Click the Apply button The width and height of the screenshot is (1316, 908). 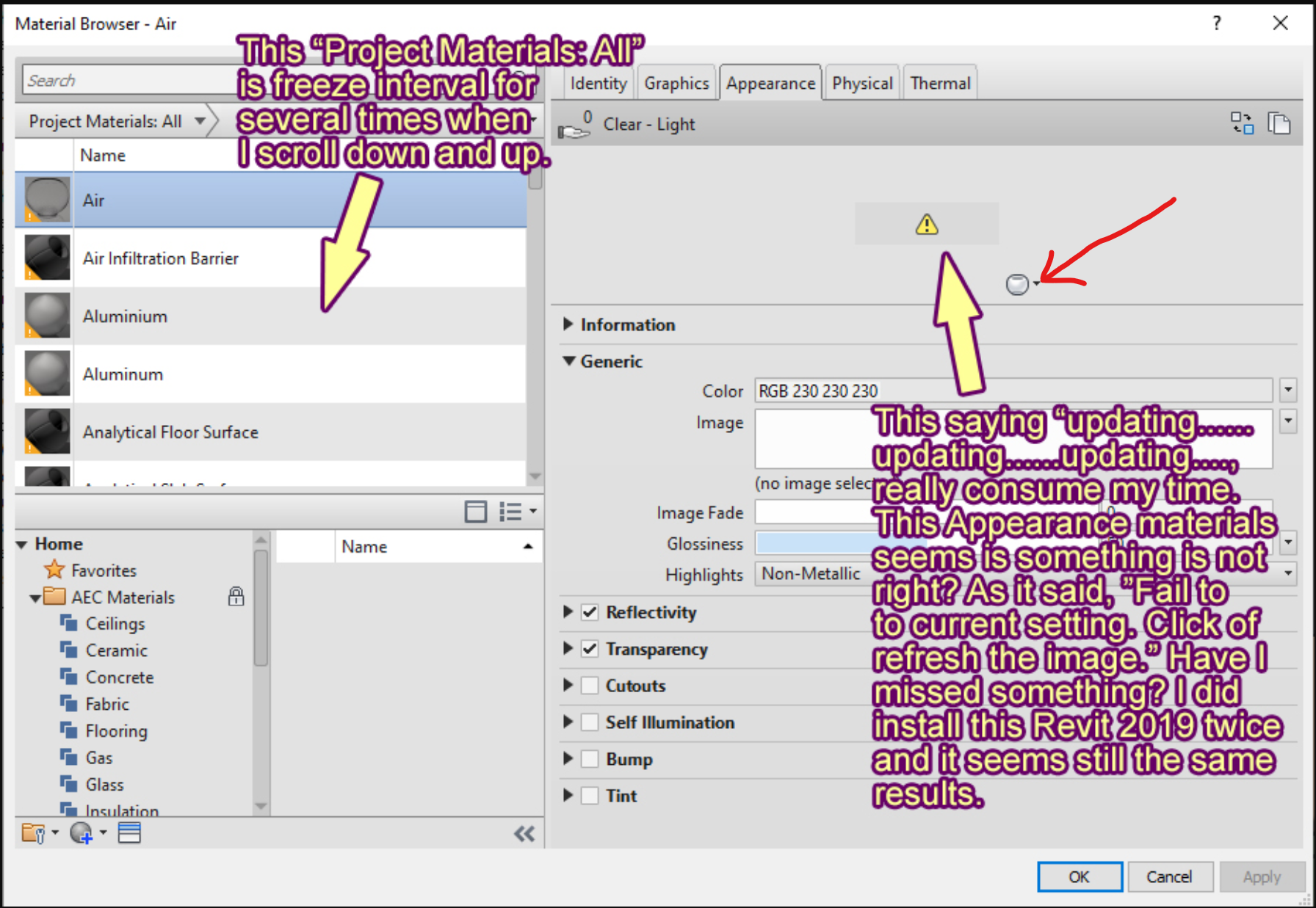[1262, 876]
